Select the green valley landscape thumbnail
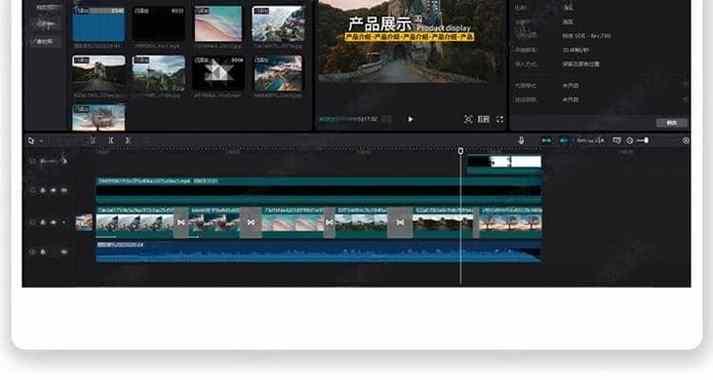The height and width of the screenshot is (380, 713). pos(159,74)
